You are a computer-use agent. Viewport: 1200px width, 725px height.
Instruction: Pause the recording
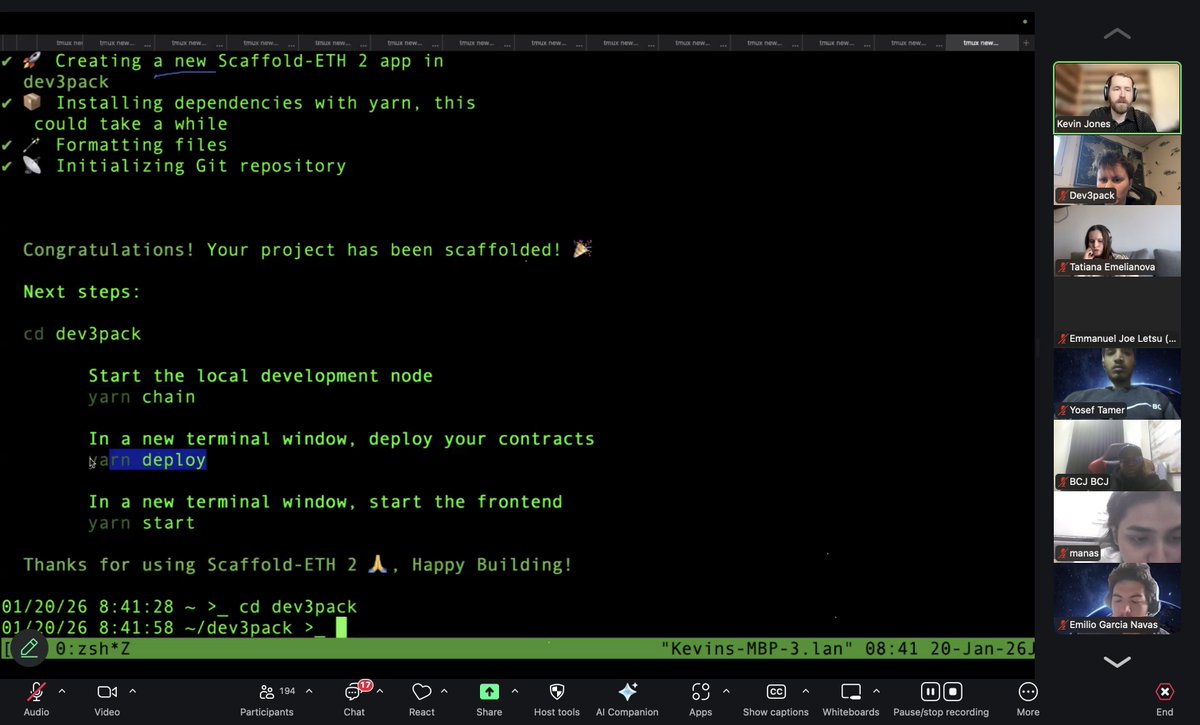929,691
